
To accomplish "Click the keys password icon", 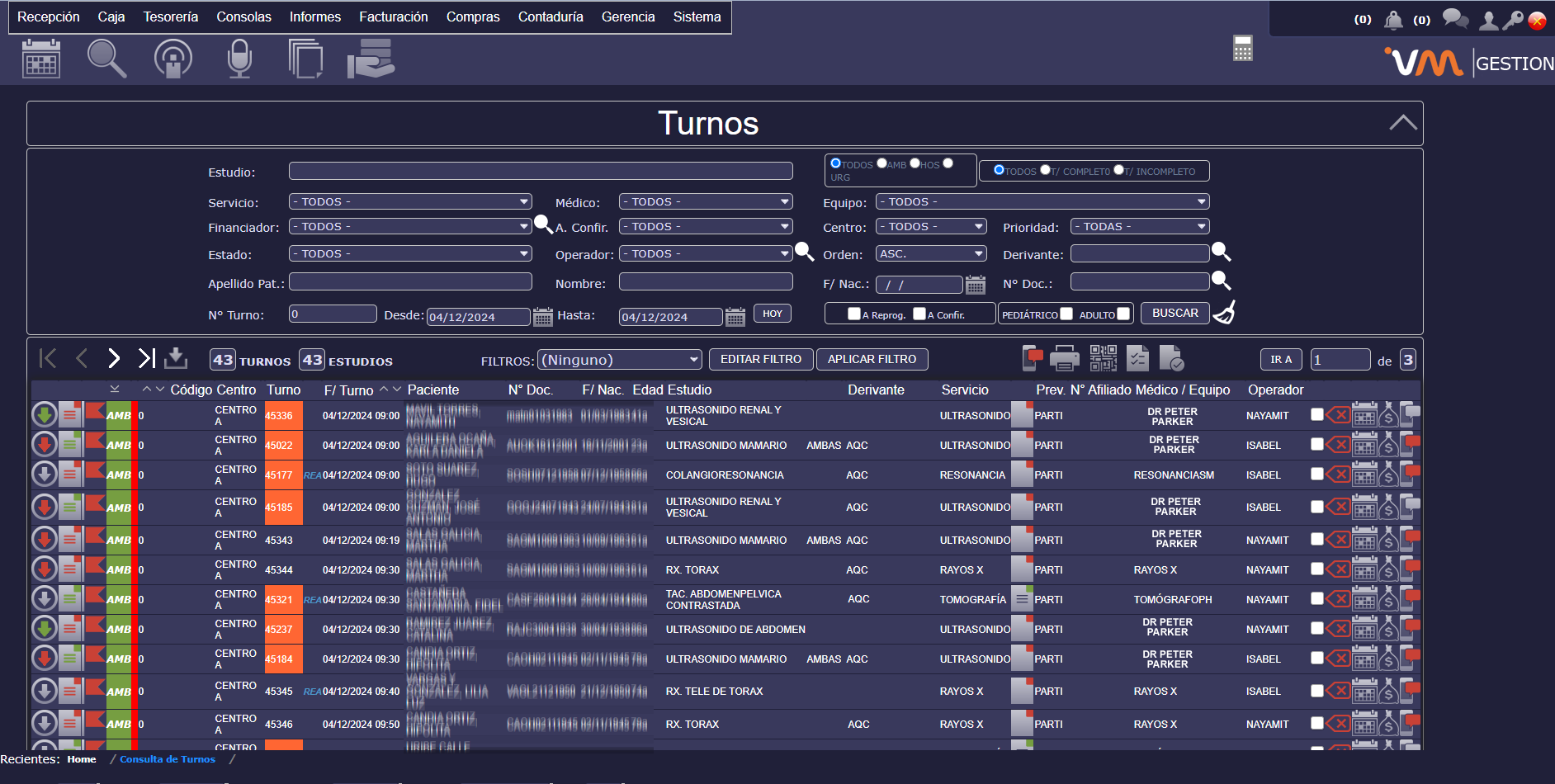I will (x=1512, y=20).
